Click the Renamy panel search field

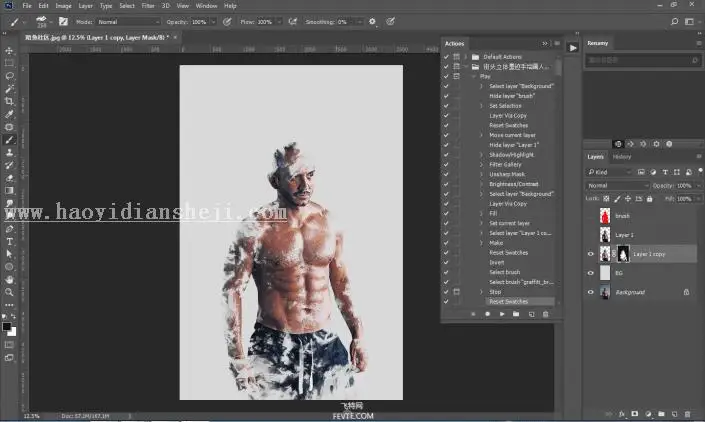[643, 60]
